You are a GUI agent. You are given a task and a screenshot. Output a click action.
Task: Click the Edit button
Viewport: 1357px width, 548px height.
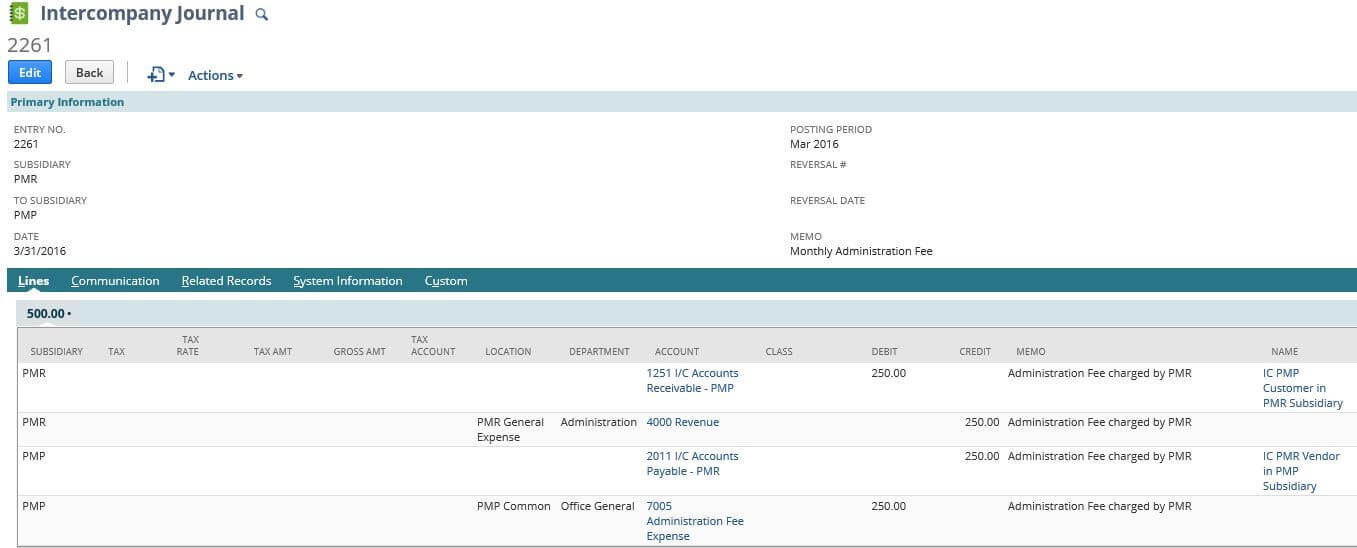click(x=30, y=72)
